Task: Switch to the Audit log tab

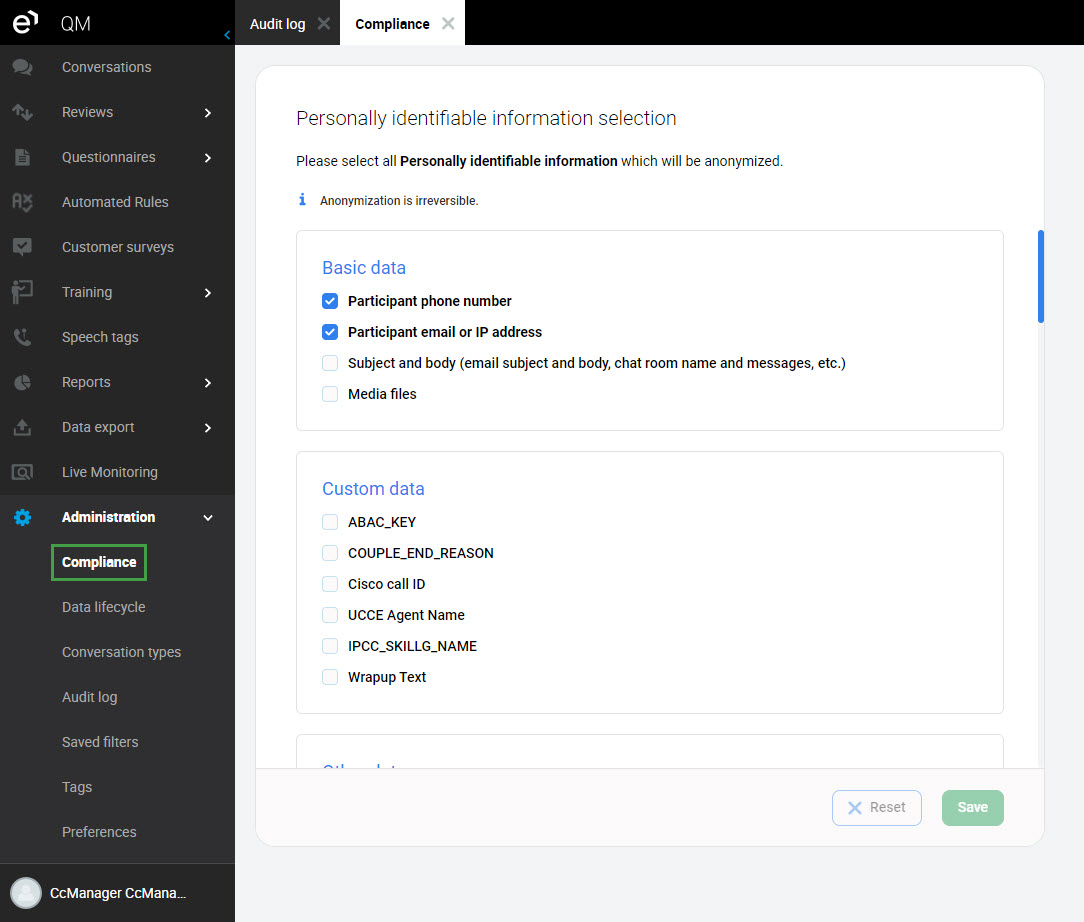Action: pyautogui.click(x=277, y=24)
